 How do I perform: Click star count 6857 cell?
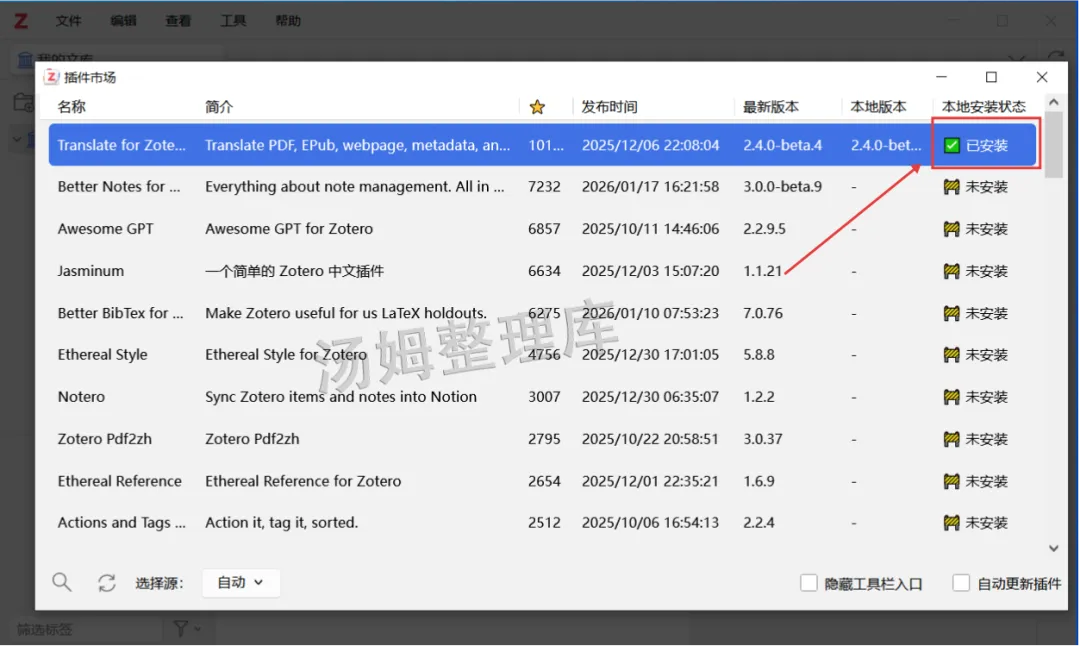click(x=544, y=229)
